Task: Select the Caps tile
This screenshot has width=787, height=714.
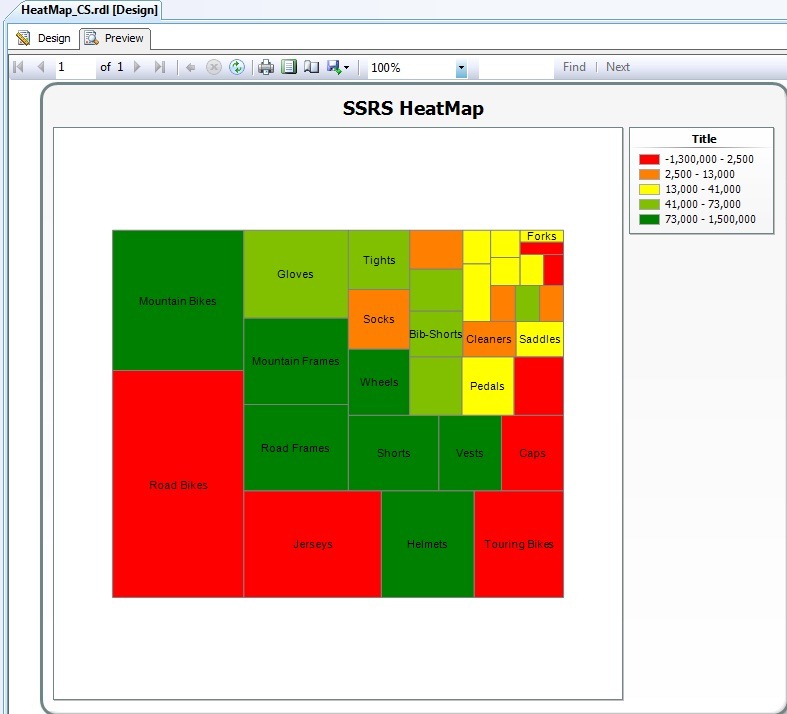Action: (532, 453)
